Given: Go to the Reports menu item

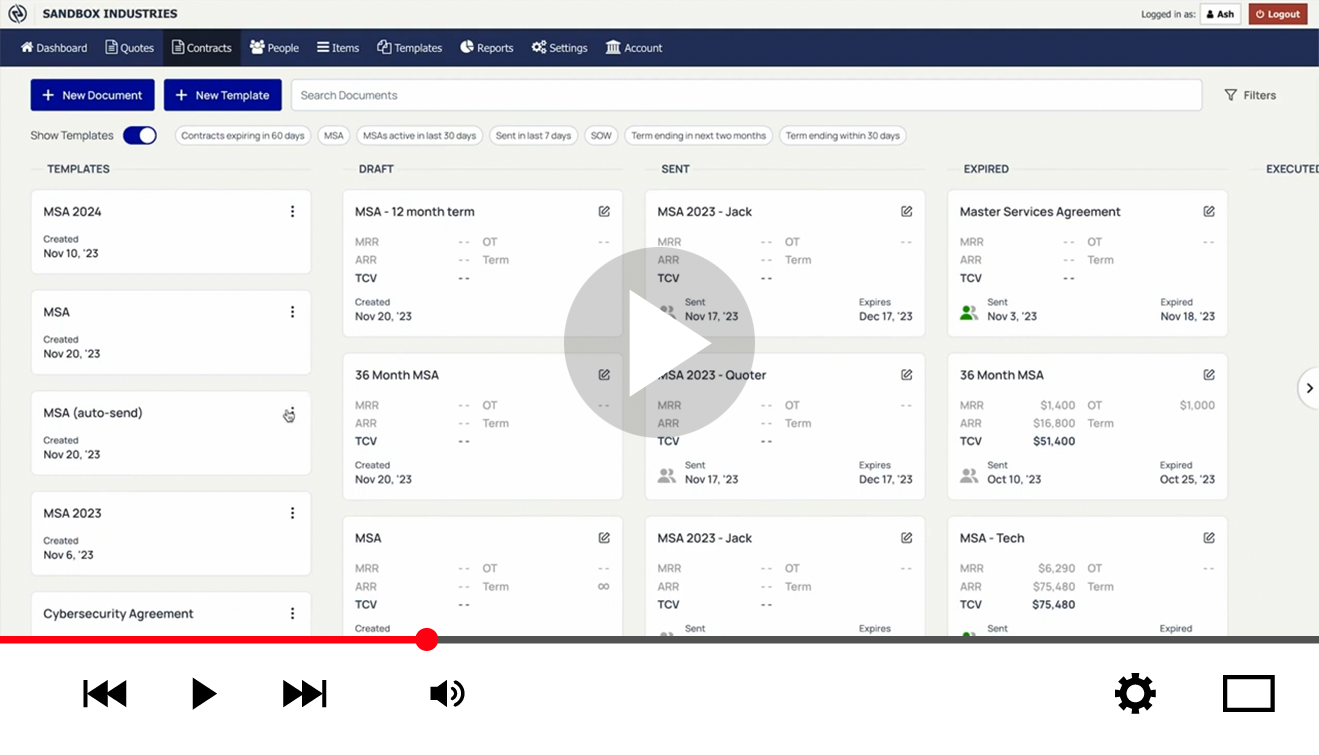Looking at the screenshot, I should click(x=486, y=48).
